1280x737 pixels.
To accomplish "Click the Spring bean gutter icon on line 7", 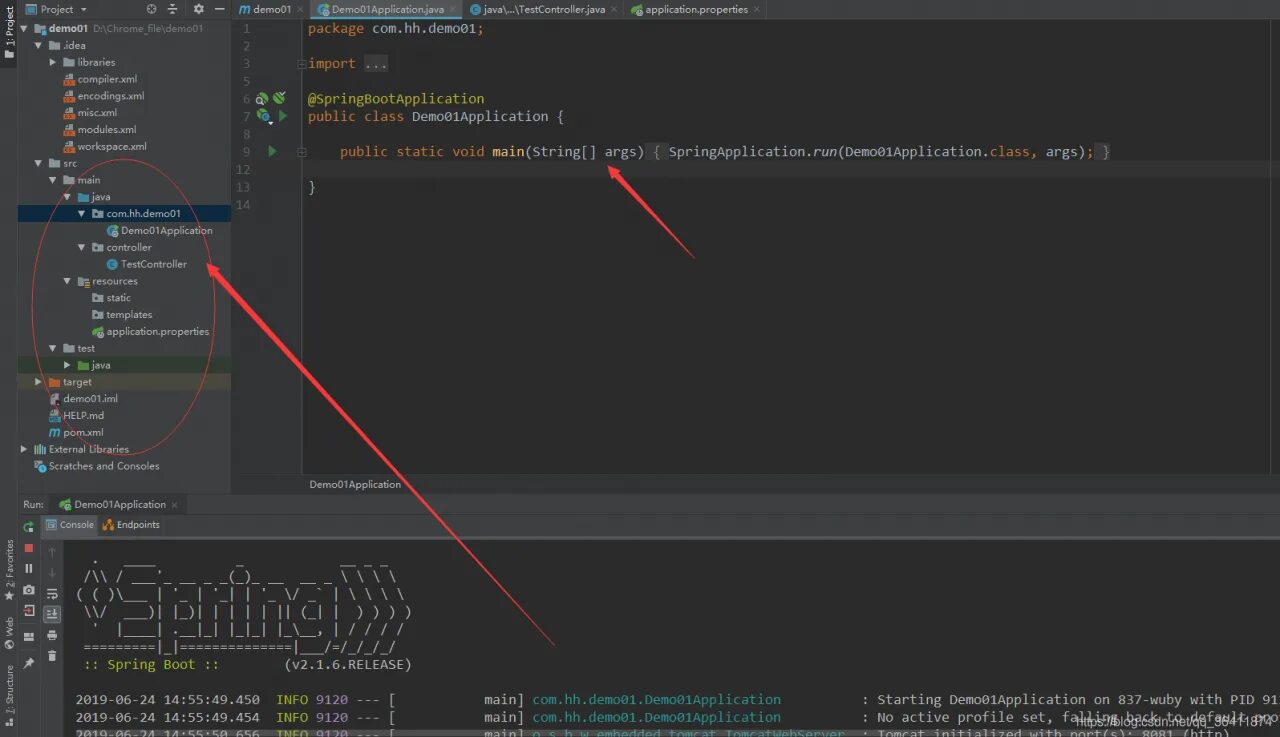I will click(x=263, y=116).
